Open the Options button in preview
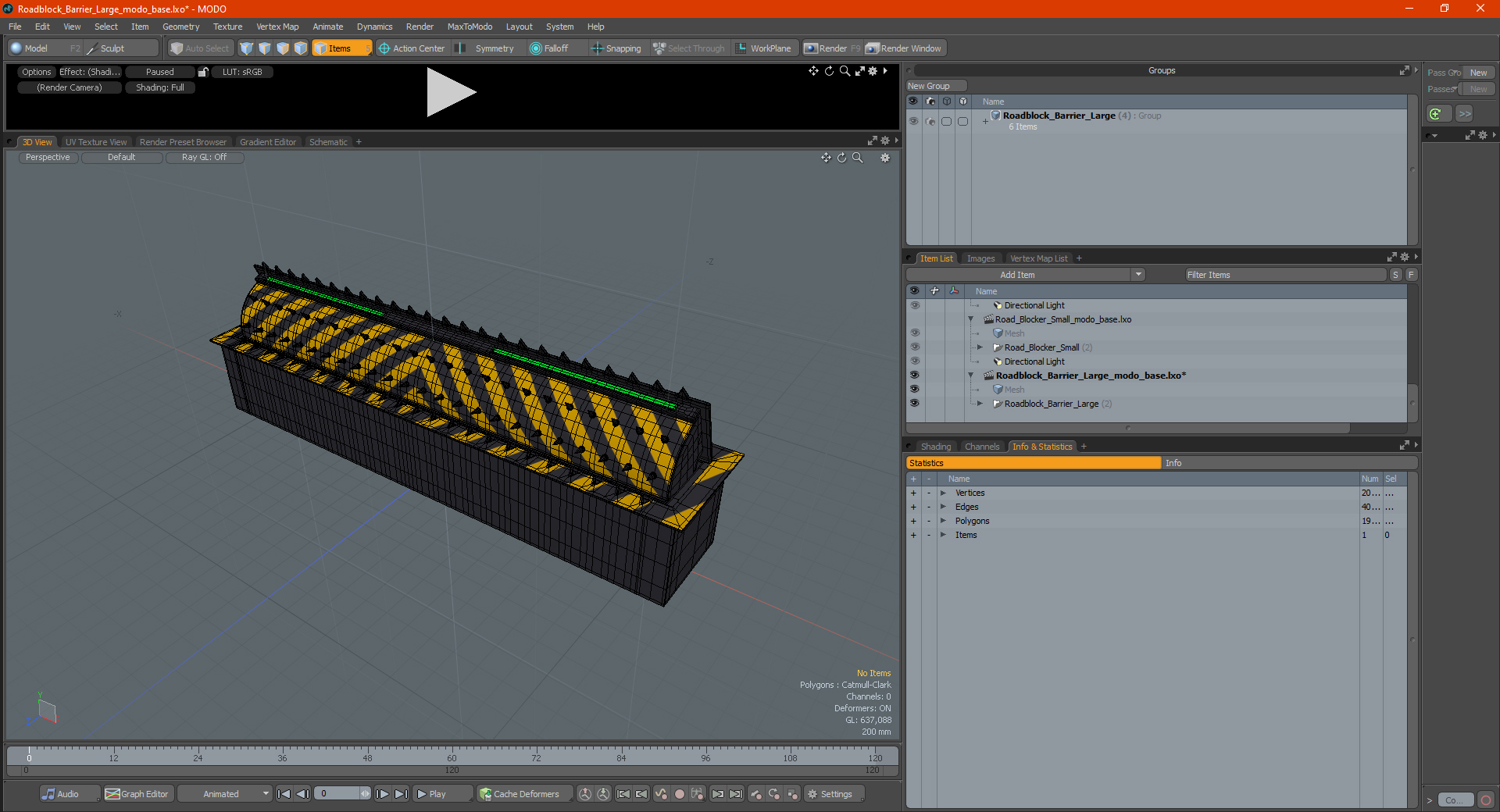This screenshot has height=812, width=1500. pyautogui.click(x=36, y=72)
